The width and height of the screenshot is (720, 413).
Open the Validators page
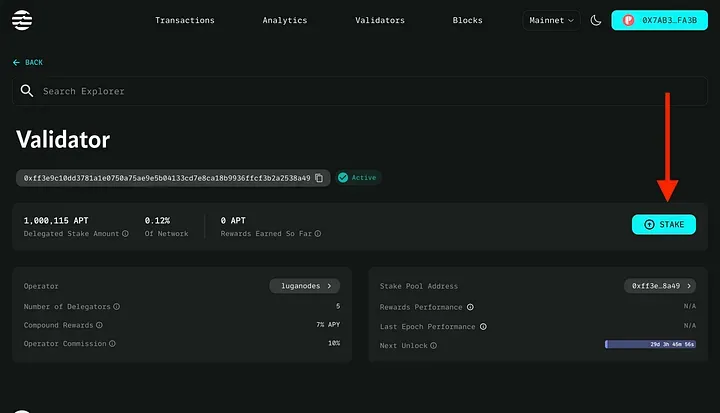tap(380, 20)
